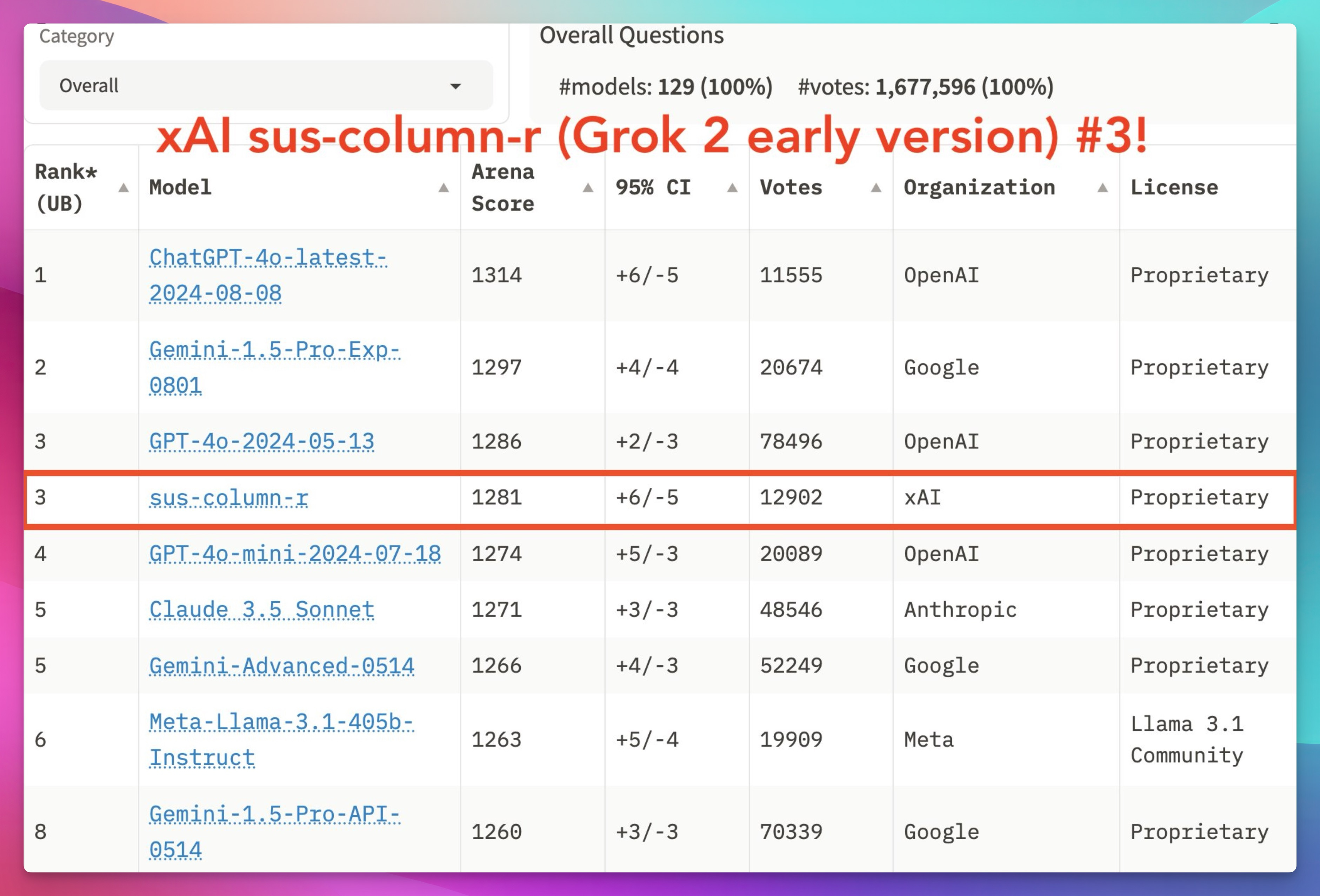Select Arena Score value 1281
1320x896 pixels.
pyautogui.click(x=496, y=497)
